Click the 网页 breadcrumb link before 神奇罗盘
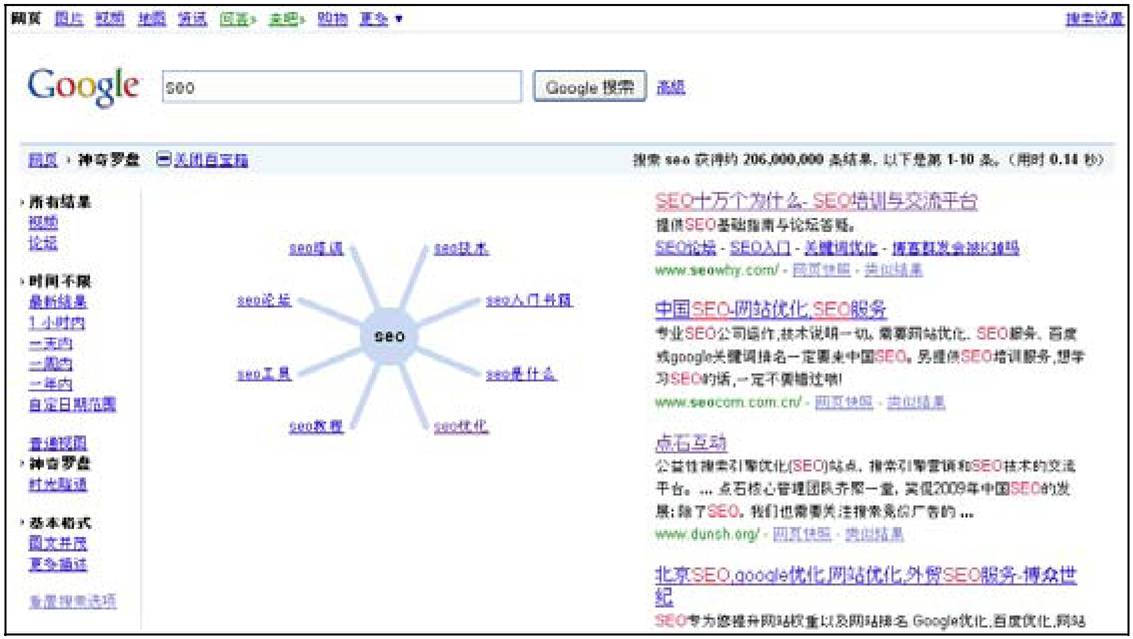1133x639 pixels. tap(43, 160)
